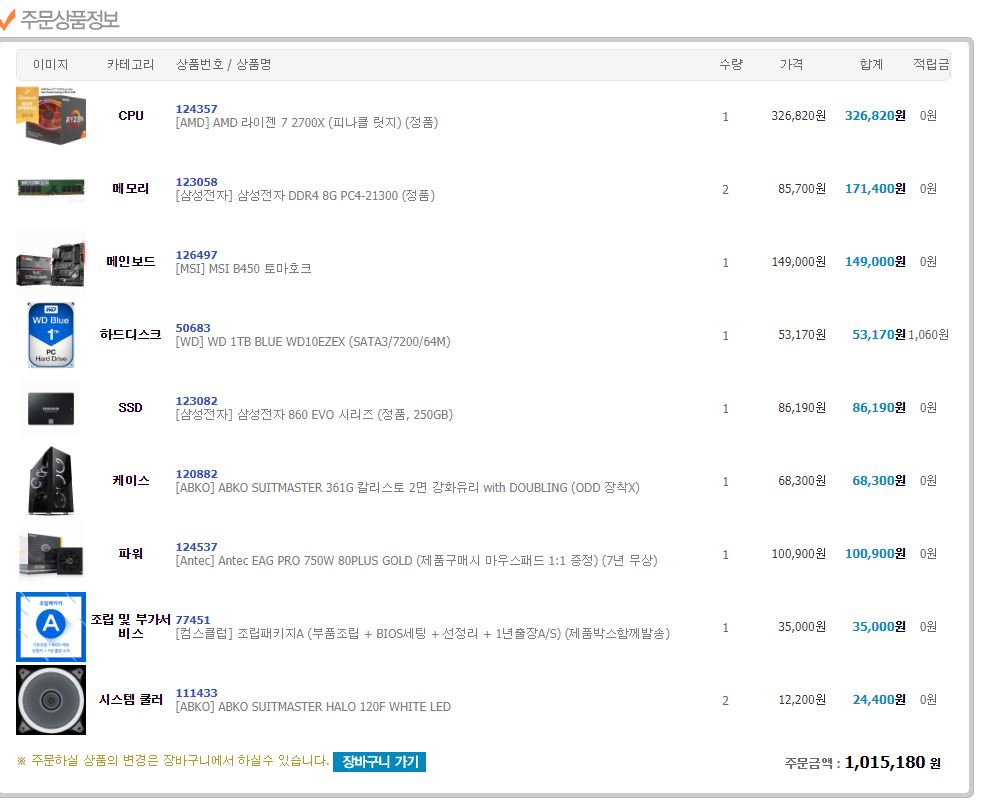Image resolution: width=981 pixels, height=809 pixels.
Task: Click the 1,060원 reward points value
Action: (x=928, y=335)
